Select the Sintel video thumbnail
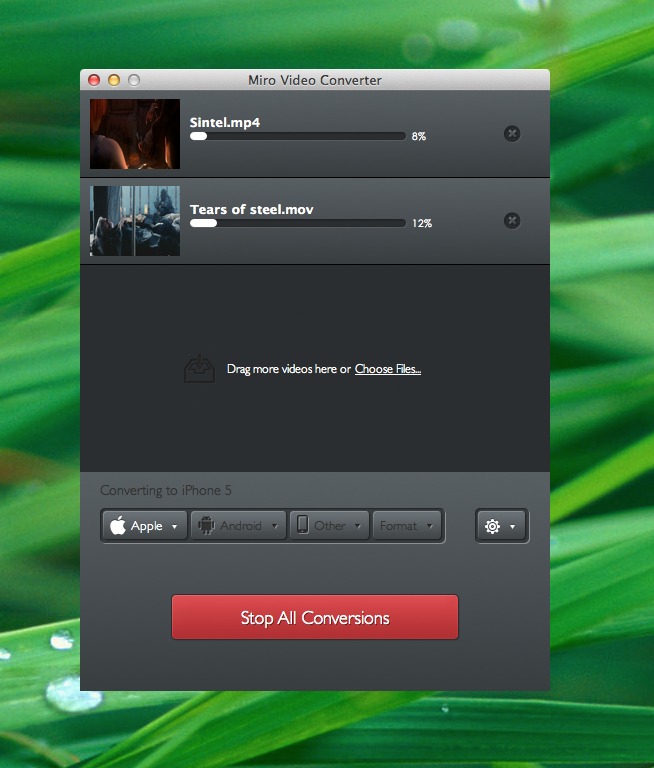654x768 pixels. coord(135,134)
